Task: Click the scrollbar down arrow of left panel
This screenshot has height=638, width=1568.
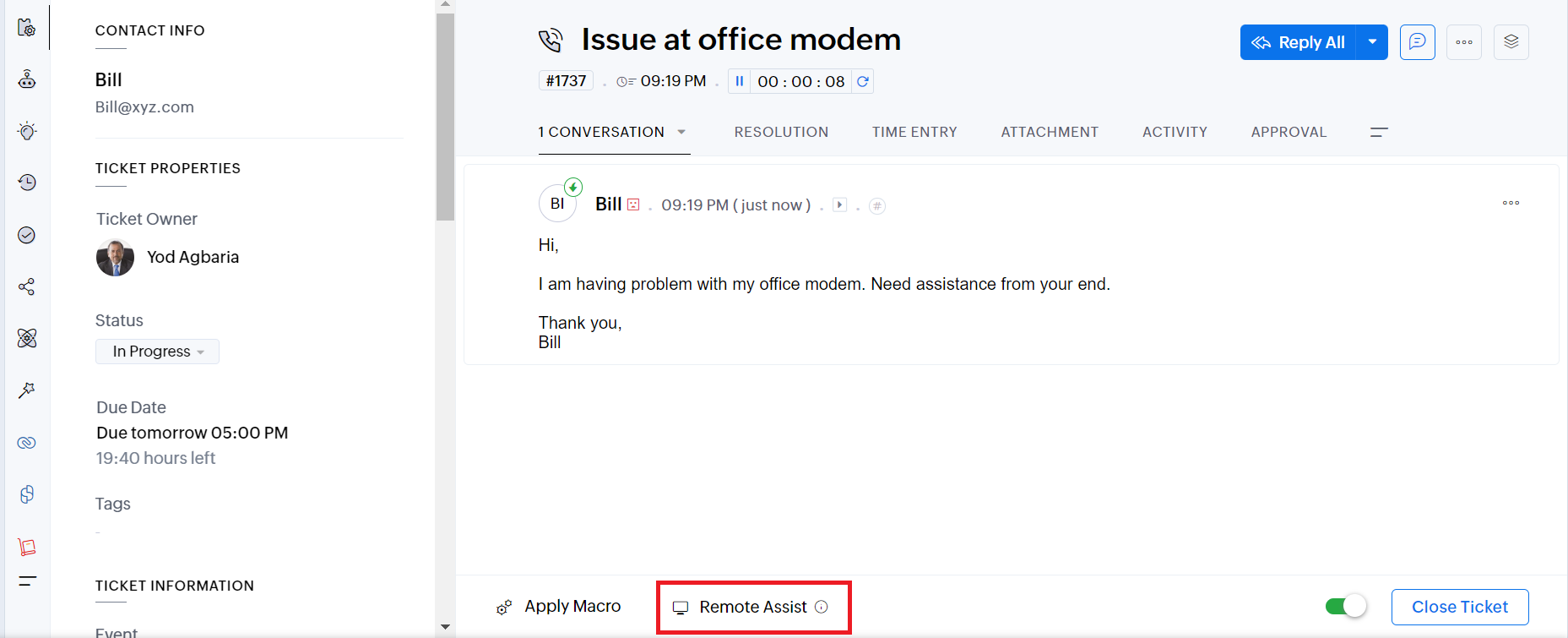Action: tap(445, 627)
